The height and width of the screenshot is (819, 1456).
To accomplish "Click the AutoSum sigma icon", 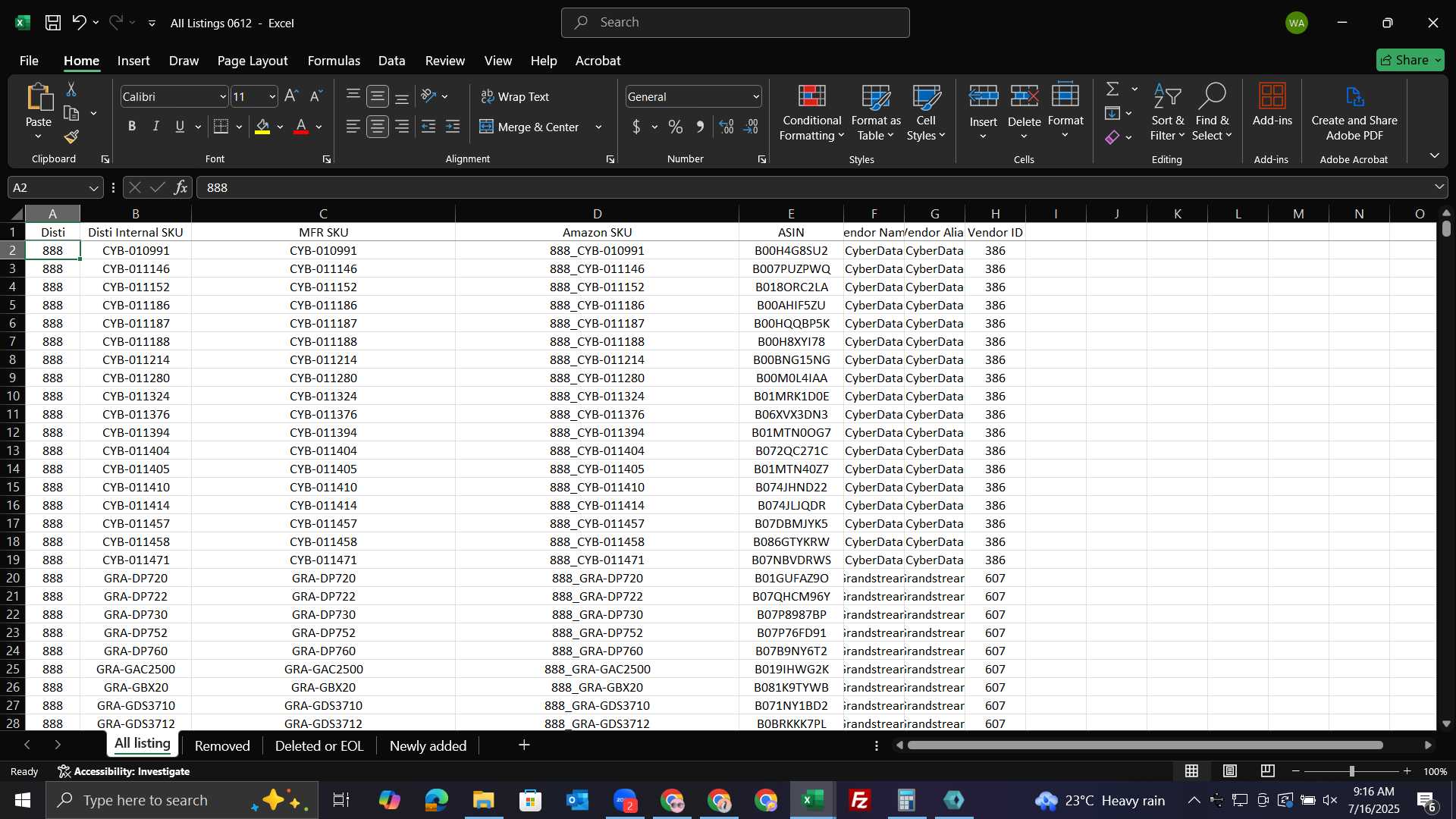I will [x=1112, y=89].
